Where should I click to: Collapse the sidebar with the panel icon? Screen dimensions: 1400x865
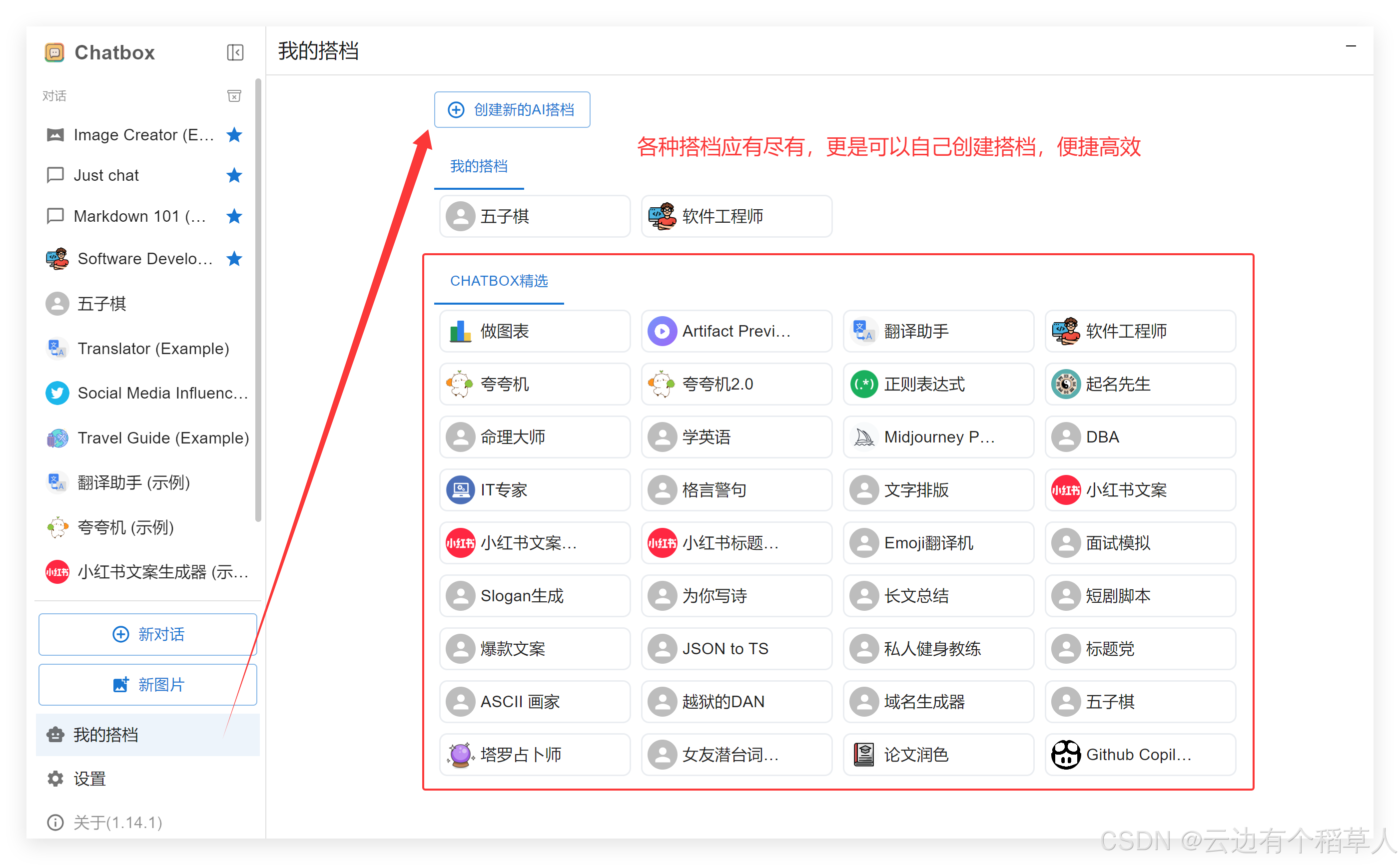click(235, 52)
